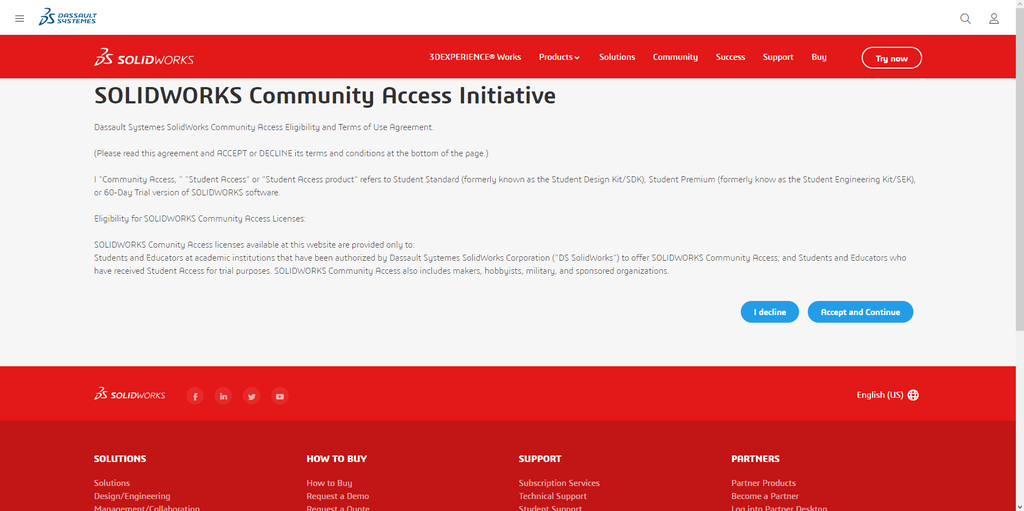Open the LinkedIn social icon
The height and width of the screenshot is (511, 1024).
[223, 396]
